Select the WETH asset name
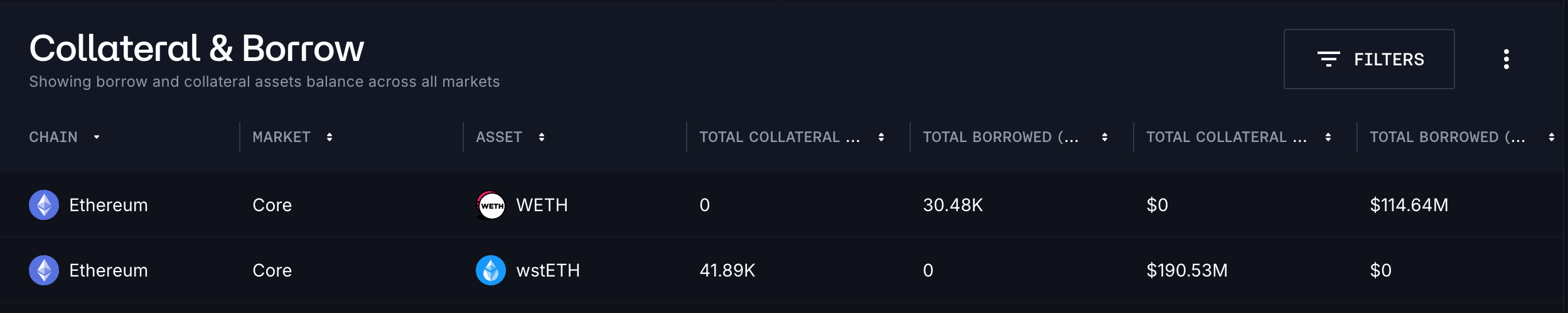1568x313 pixels. [542, 205]
